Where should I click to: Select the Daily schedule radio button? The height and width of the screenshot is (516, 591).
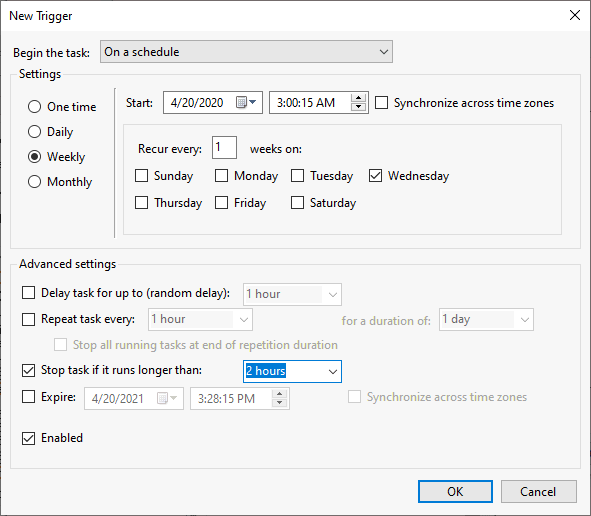(34, 132)
